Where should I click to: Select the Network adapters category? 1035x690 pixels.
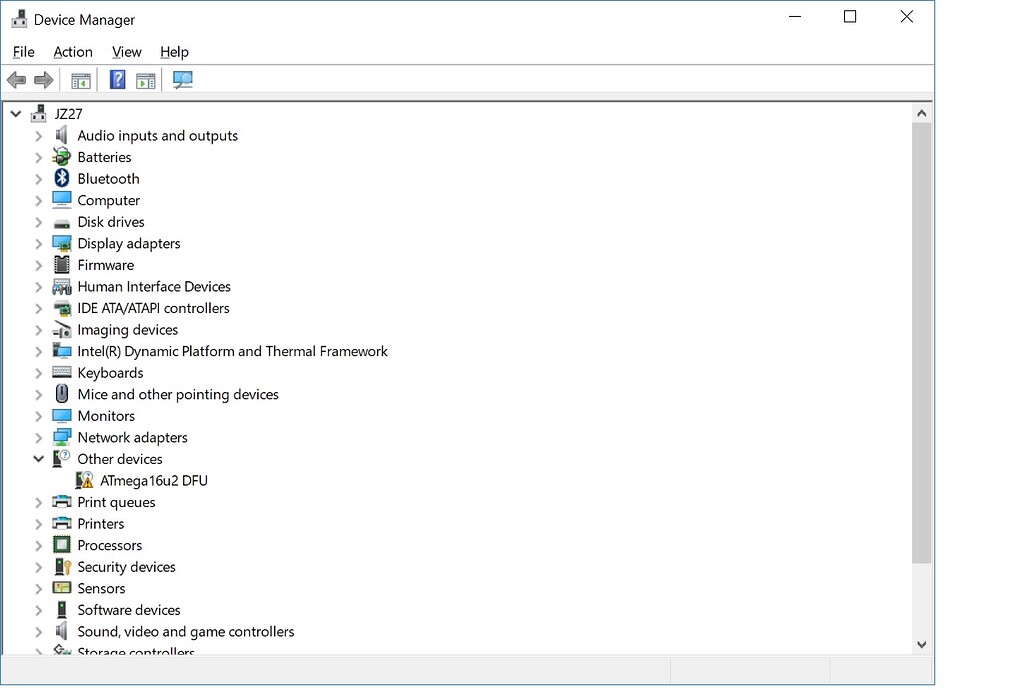coord(131,437)
